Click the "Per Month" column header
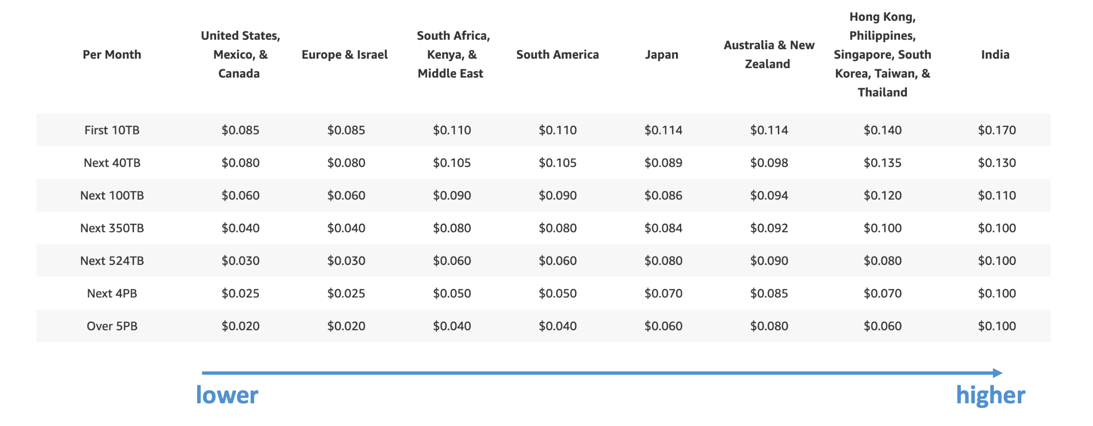This screenshot has height=426, width=1093. 112,55
